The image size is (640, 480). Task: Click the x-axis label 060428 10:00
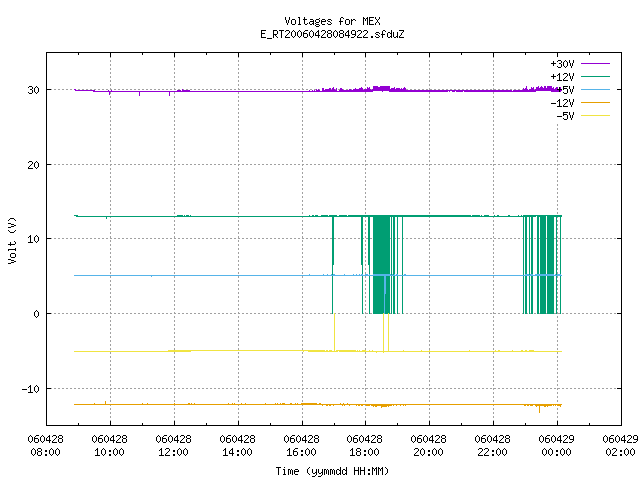[x=109, y=446]
